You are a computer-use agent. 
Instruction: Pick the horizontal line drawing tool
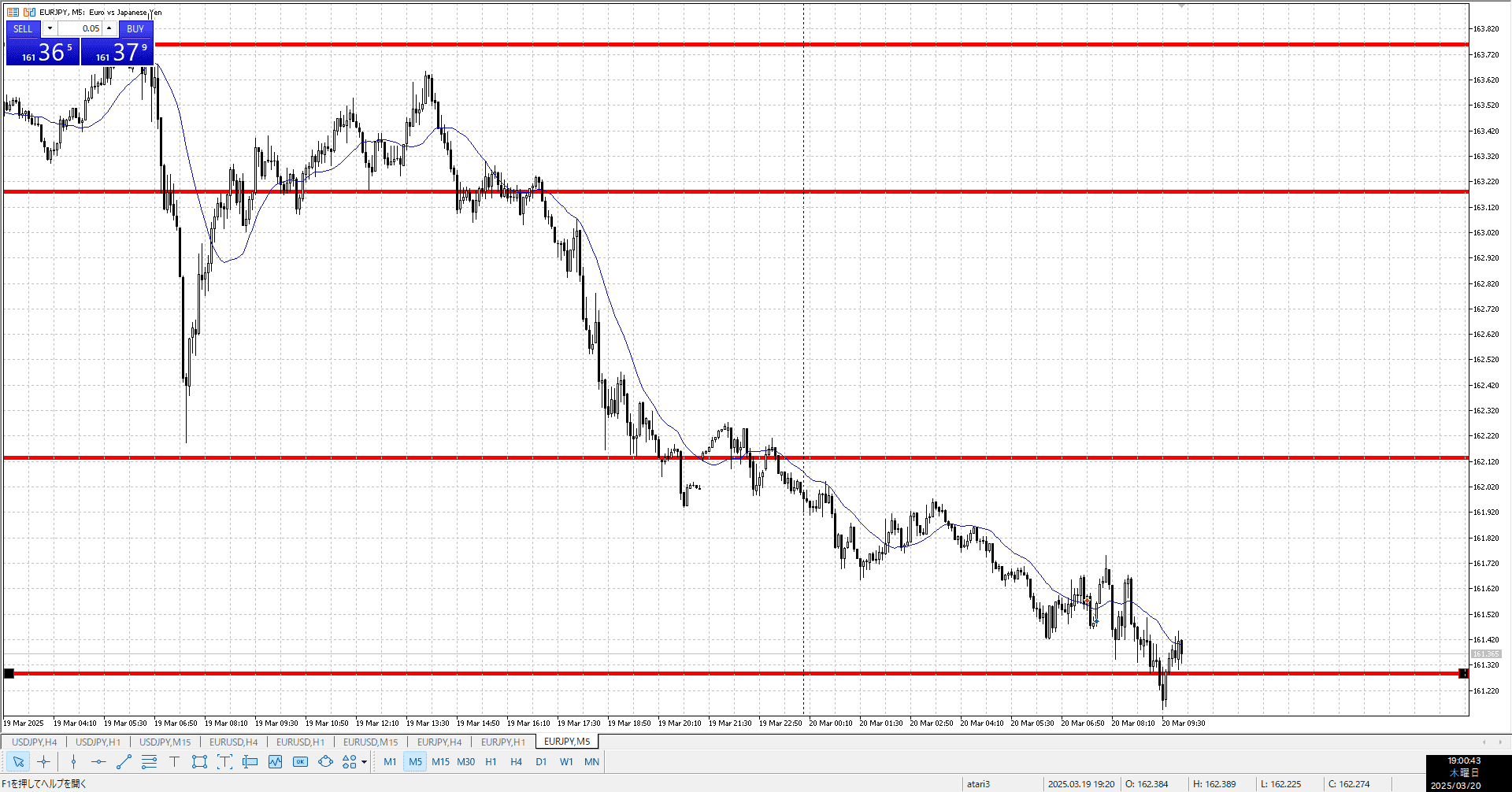click(98, 761)
